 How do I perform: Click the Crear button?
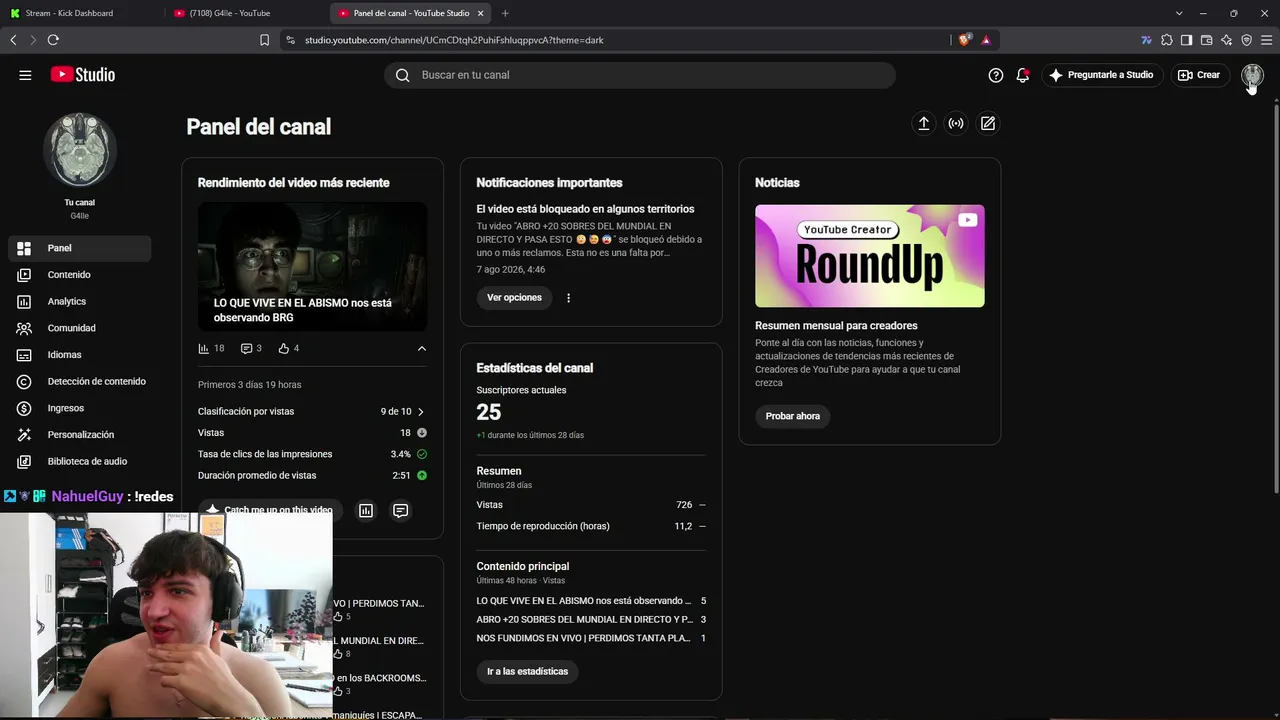1199,75
